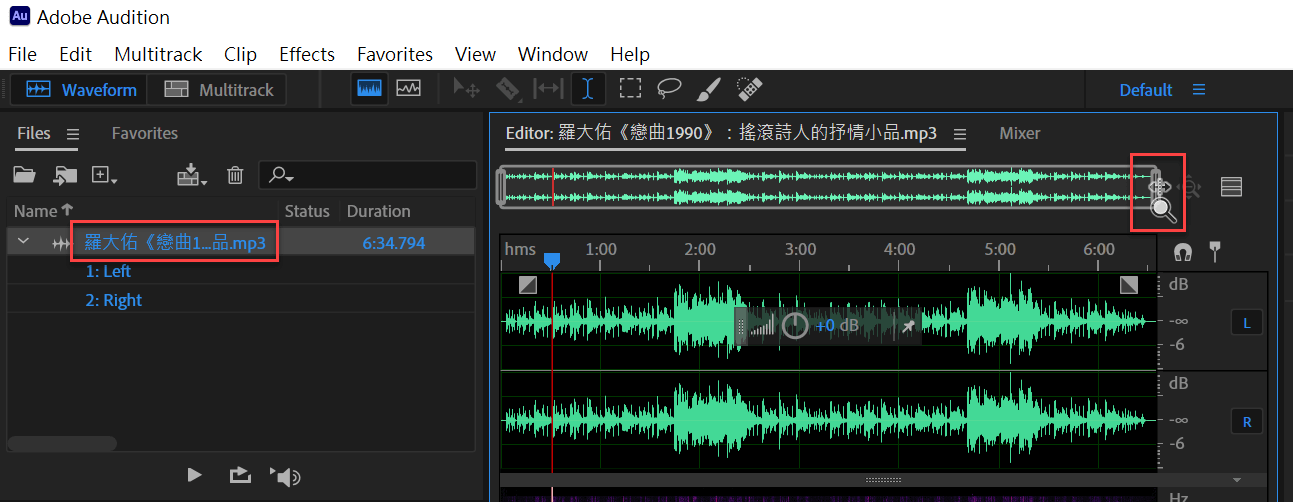The image size is (1293, 502).
Task: Click the list view icon right of overview
Action: click(x=1231, y=187)
